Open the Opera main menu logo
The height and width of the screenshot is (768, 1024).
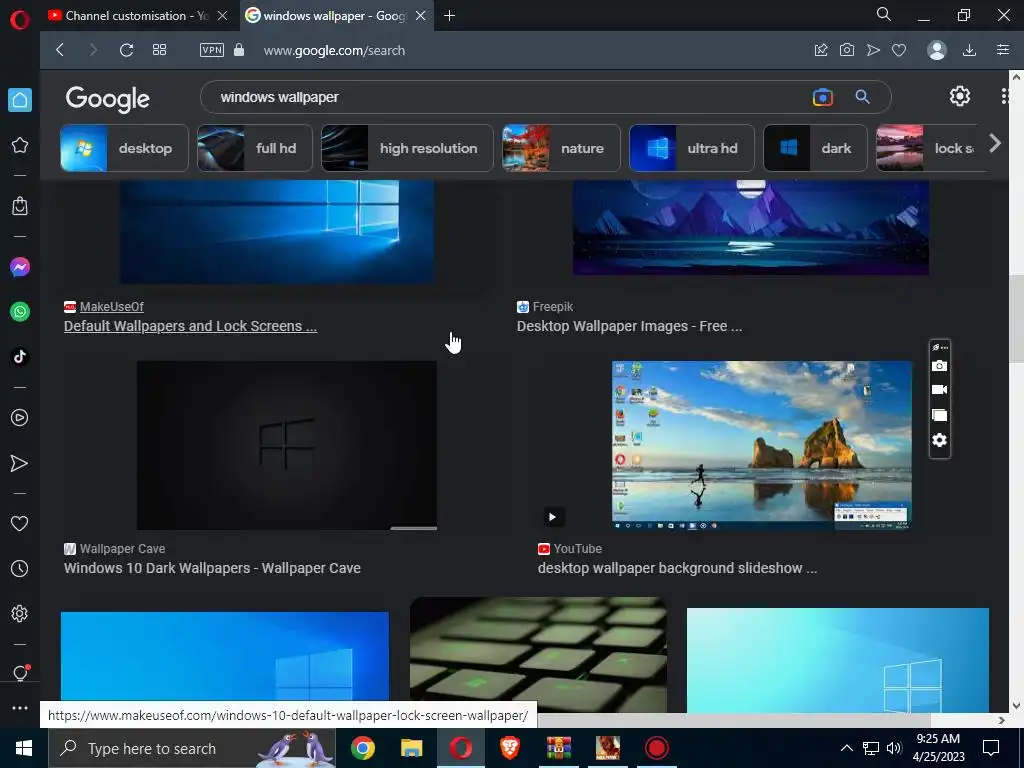pos(20,20)
